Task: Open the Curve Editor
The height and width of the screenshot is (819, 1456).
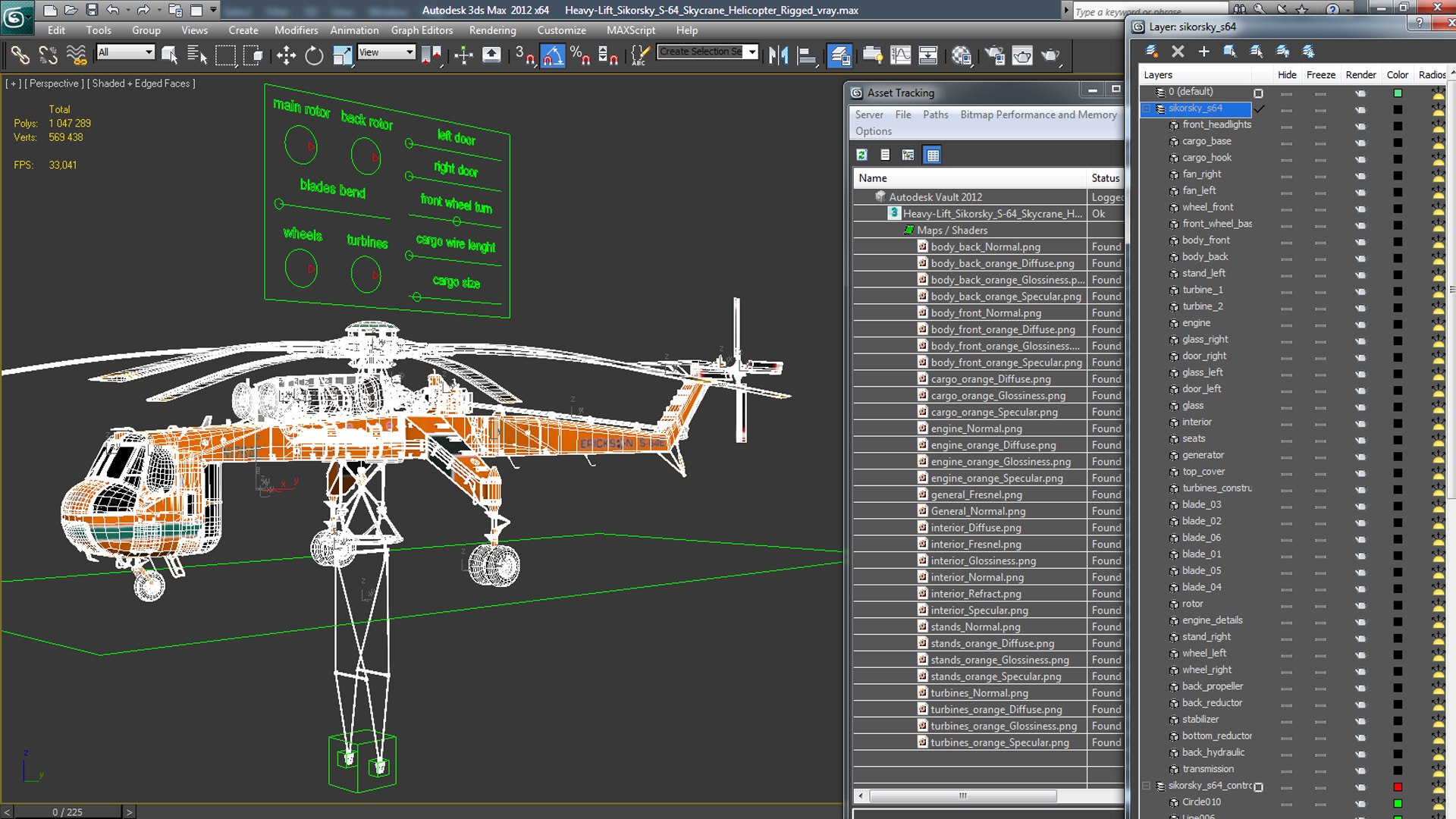Action: coord(901,55)
